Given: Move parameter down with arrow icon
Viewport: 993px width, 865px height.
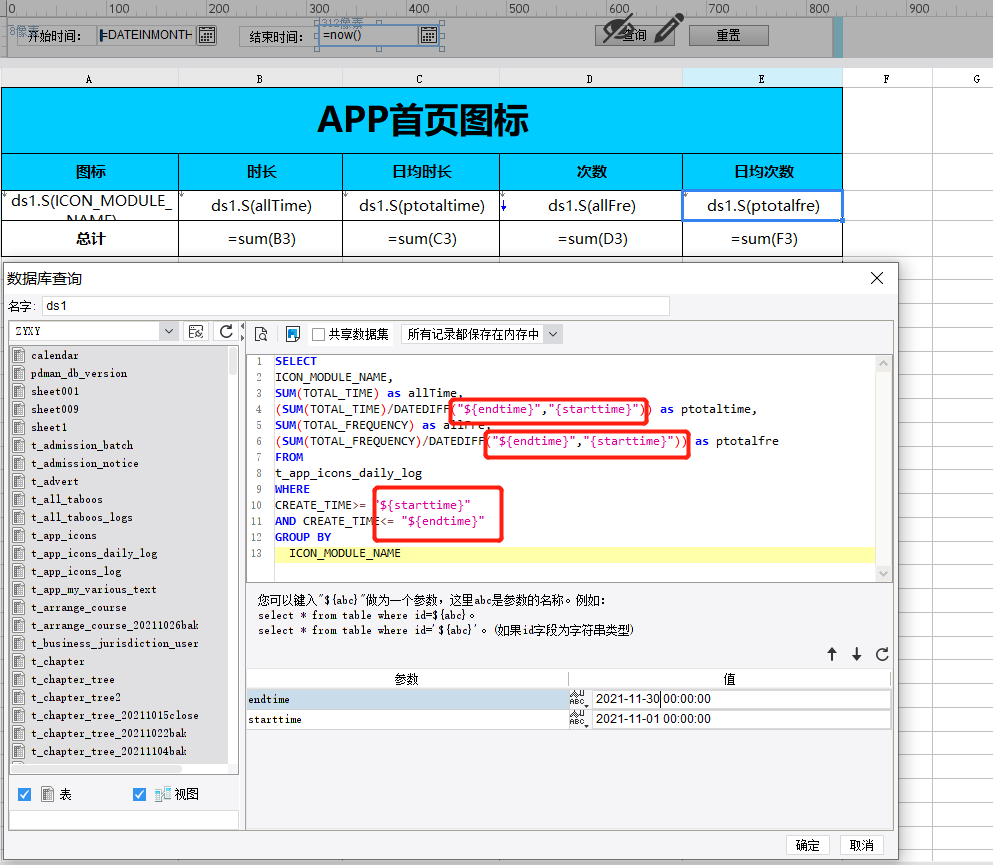Looking at the screenshot, I should pos(857,654).
